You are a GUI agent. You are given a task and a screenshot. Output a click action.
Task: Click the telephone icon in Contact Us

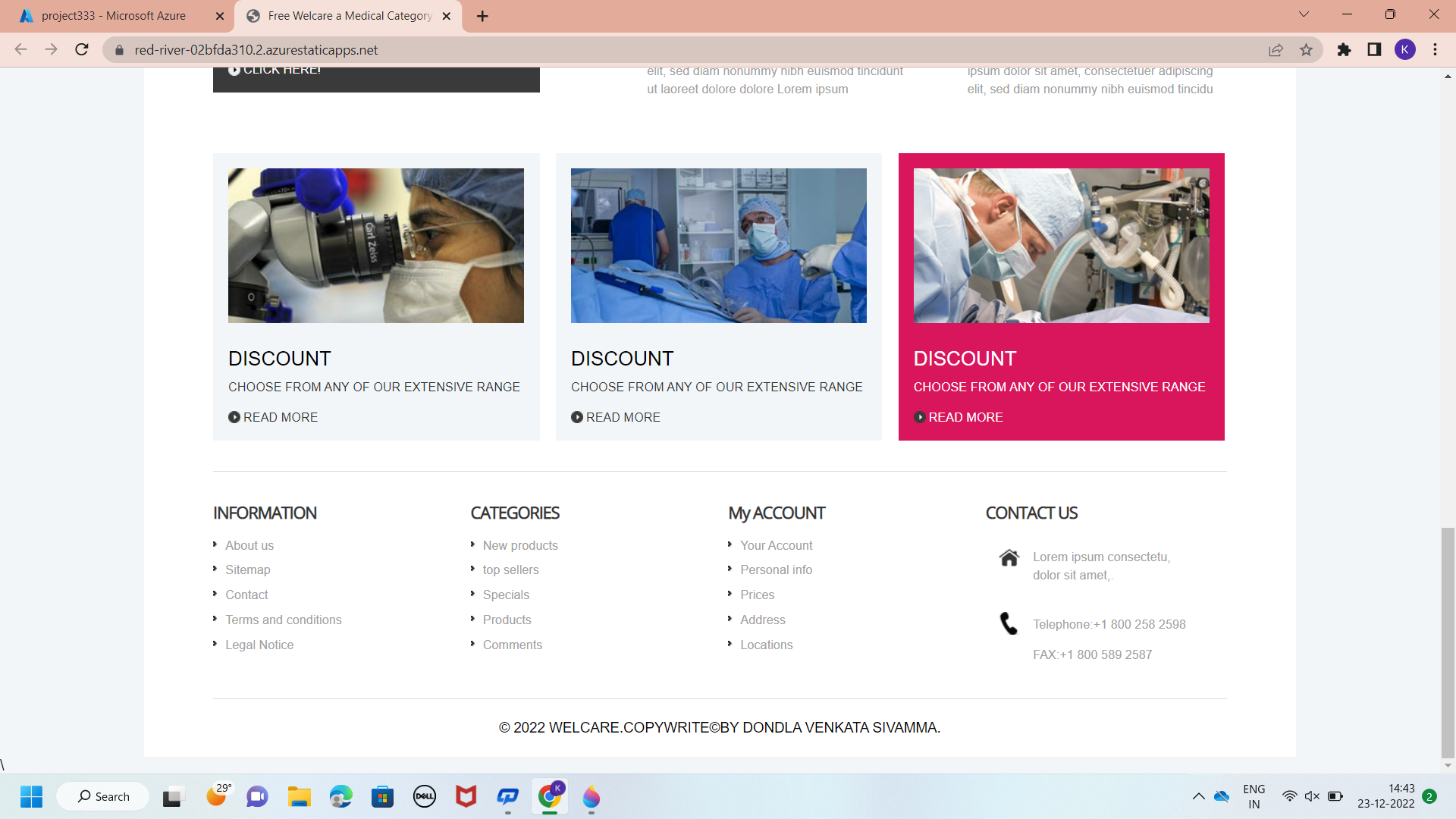(1009, 623)
